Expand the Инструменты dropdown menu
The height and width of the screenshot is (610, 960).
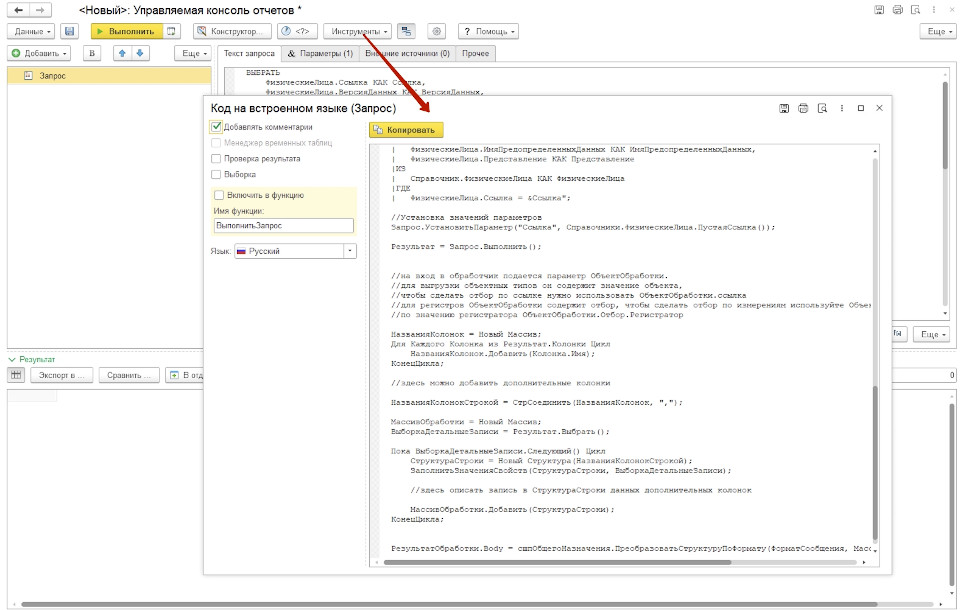[356, 32]
